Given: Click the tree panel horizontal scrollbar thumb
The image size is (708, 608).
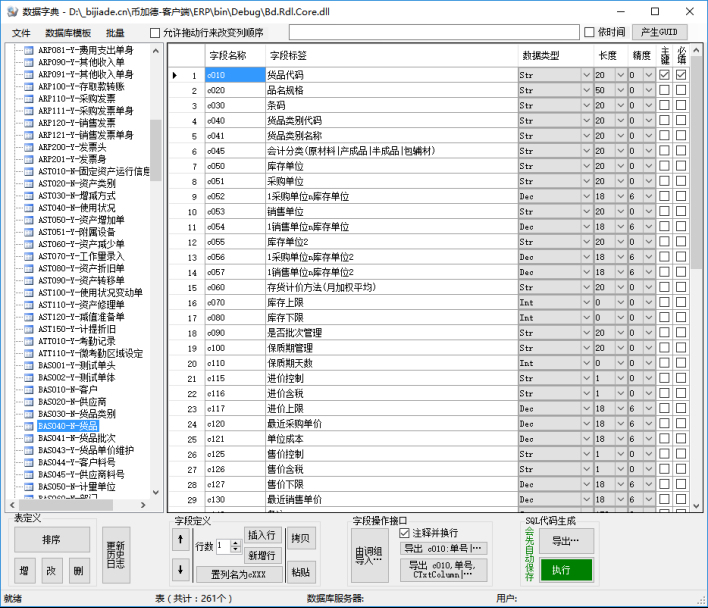Looking at the screenshot, I should click(65, 505).
